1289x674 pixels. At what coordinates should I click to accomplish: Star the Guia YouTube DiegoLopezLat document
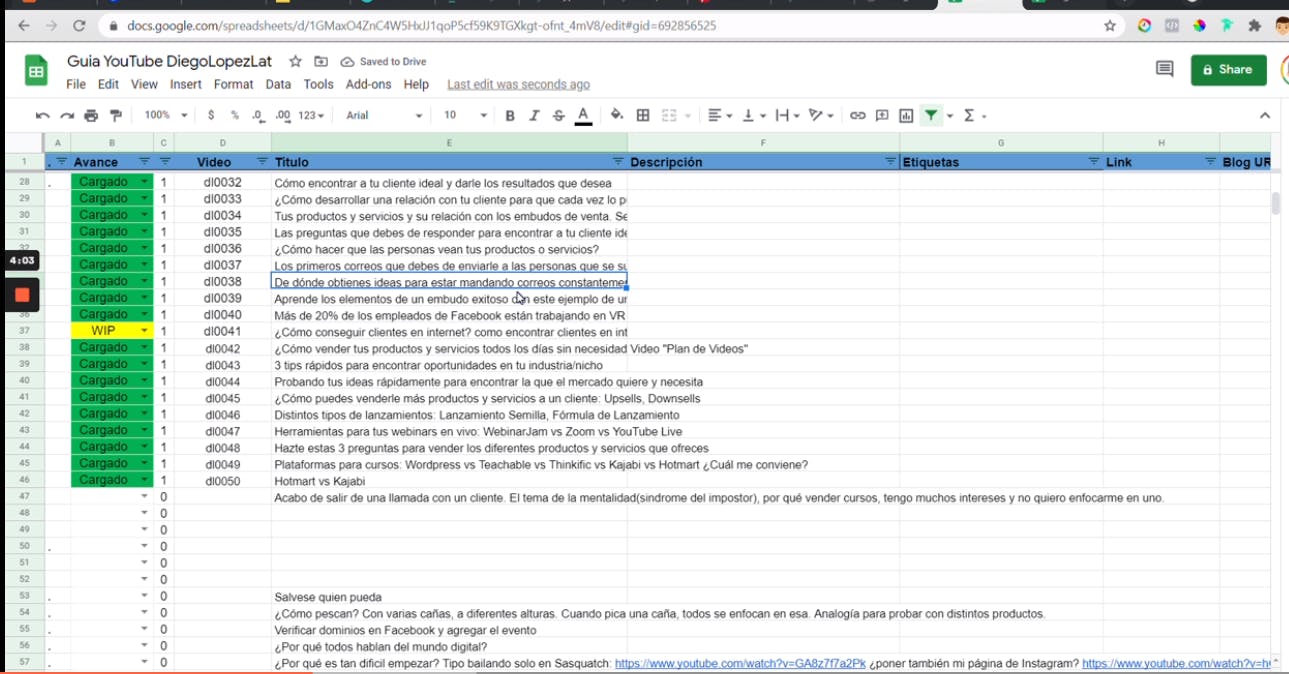(295, 62)
